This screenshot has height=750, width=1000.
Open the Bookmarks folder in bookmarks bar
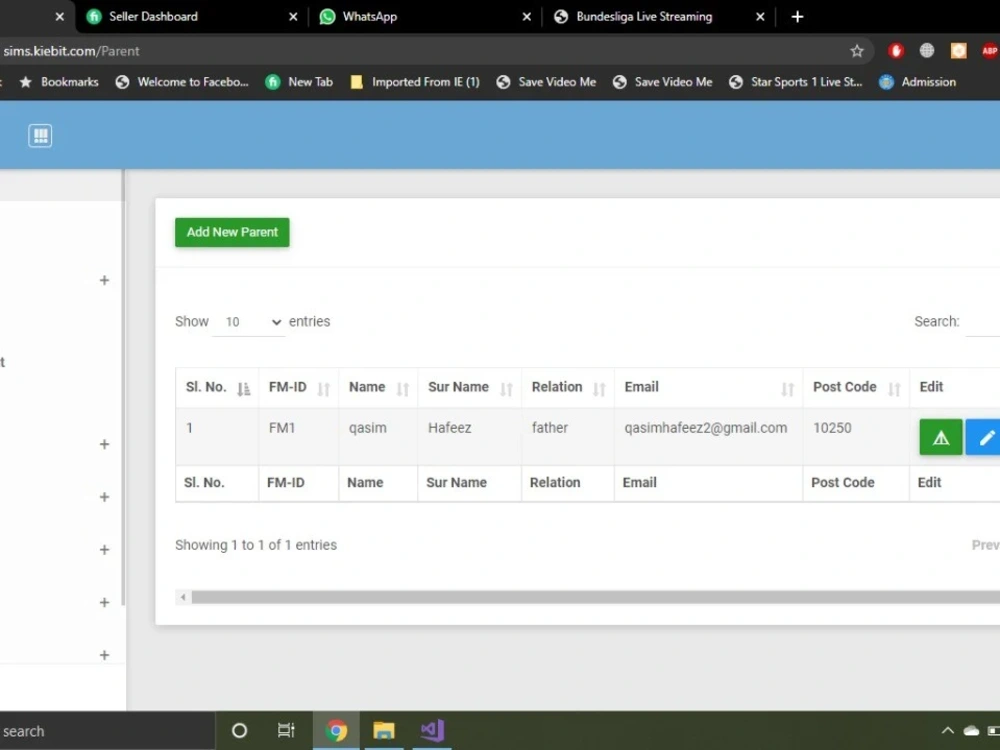59,82
